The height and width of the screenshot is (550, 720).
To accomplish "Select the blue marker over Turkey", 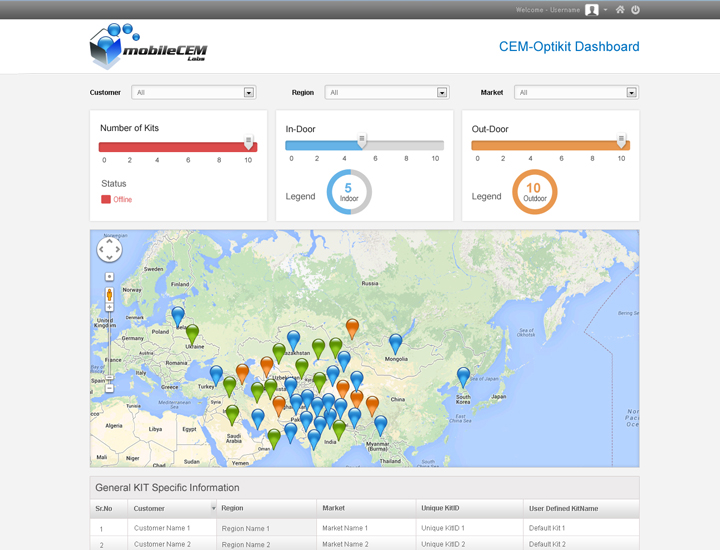I will 216,376.
